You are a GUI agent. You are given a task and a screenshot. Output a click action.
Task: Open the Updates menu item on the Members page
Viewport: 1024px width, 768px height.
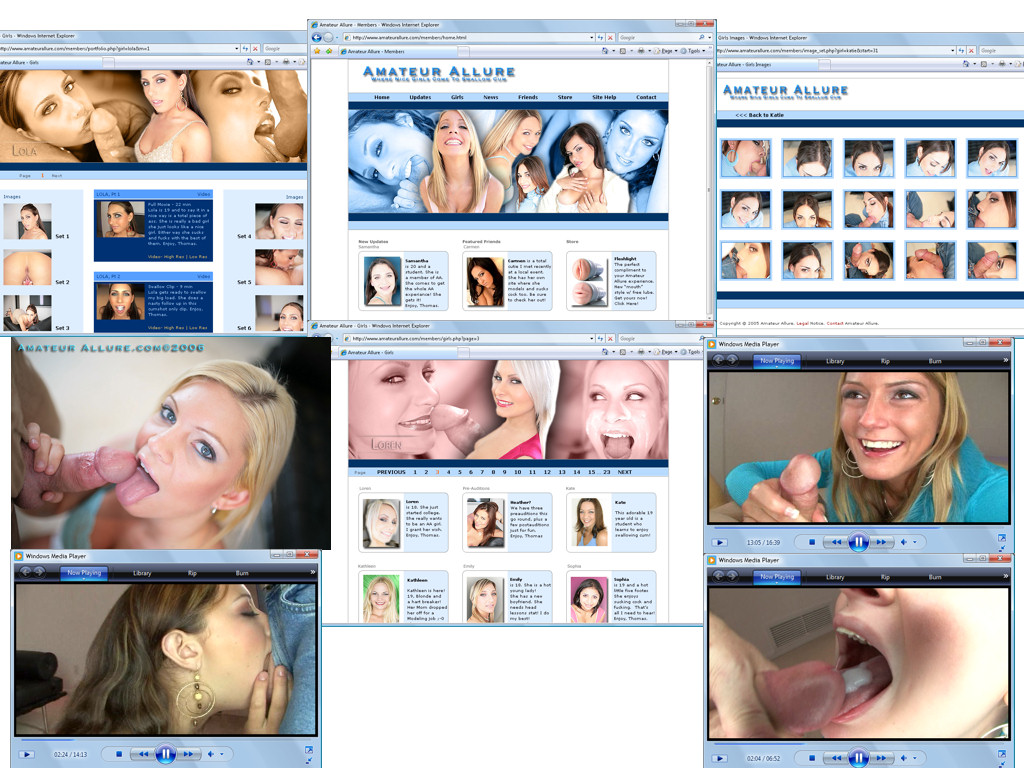pyautogui.click(x=420, y=97)
